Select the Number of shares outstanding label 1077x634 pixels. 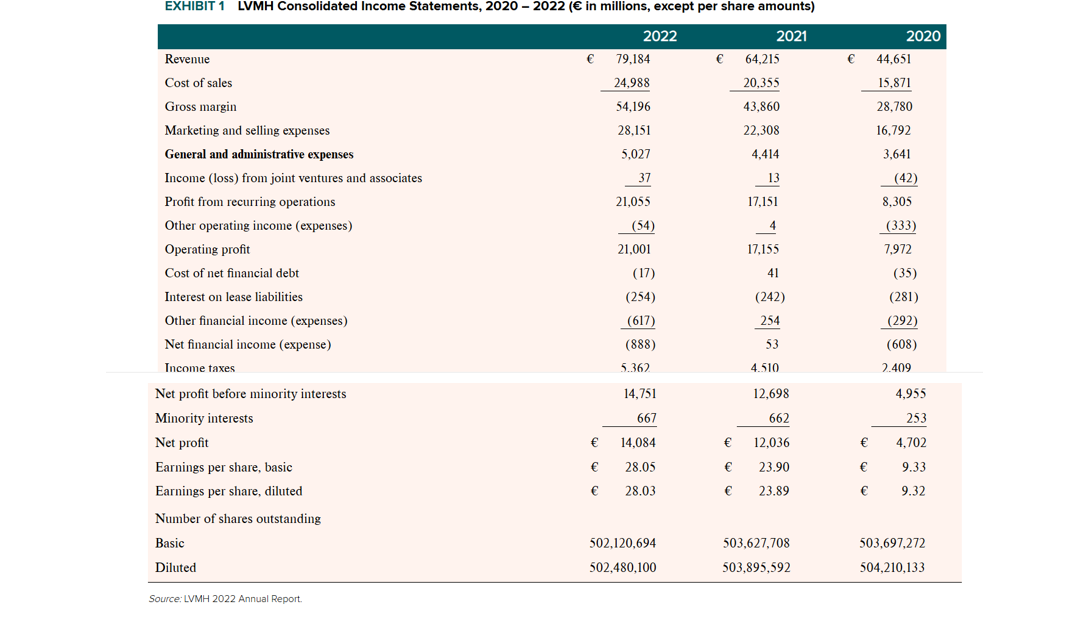(x=237, y=518)
